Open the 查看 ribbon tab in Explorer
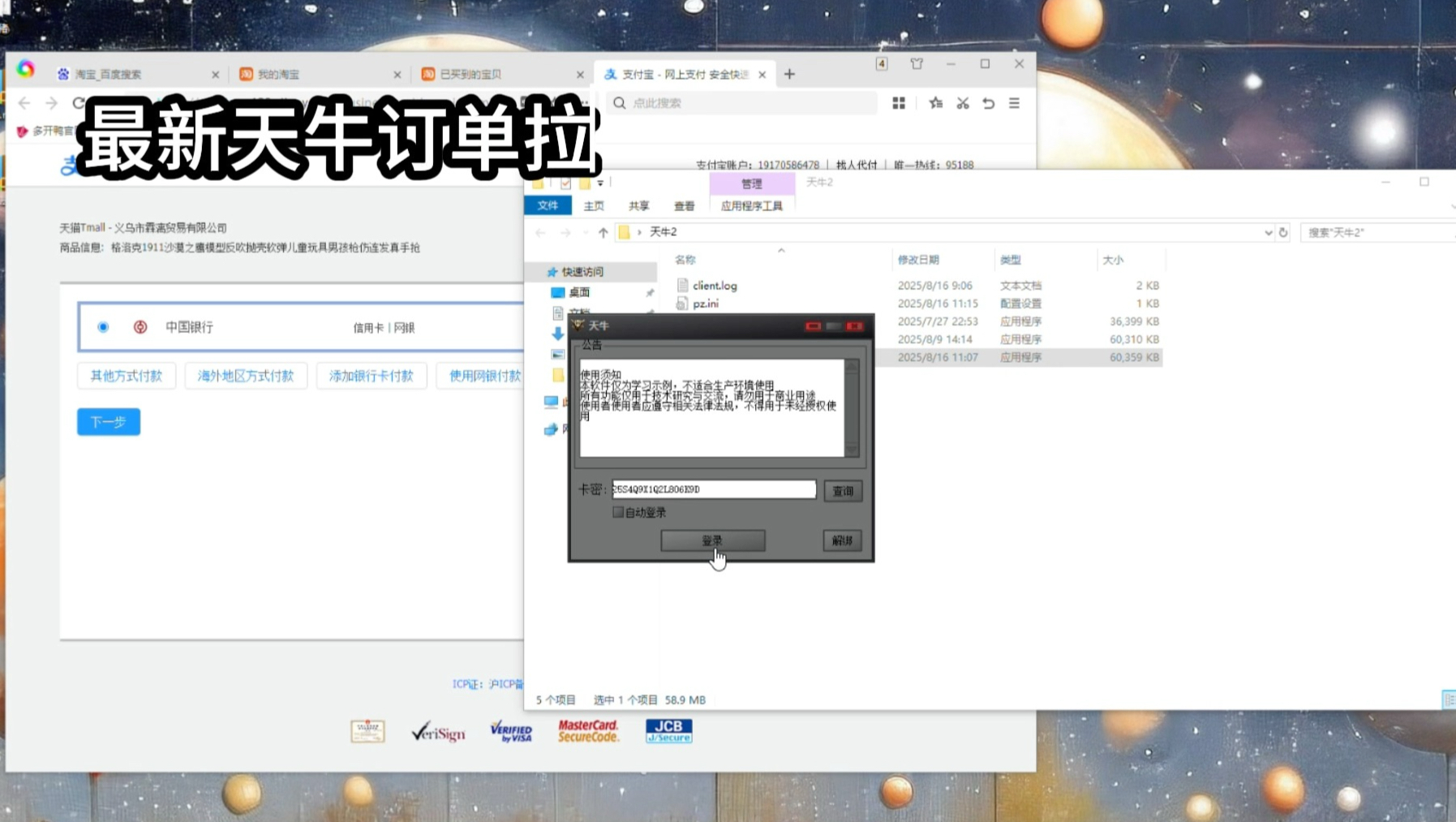Viewport: 1456px width, 822px height. [685, 206]
